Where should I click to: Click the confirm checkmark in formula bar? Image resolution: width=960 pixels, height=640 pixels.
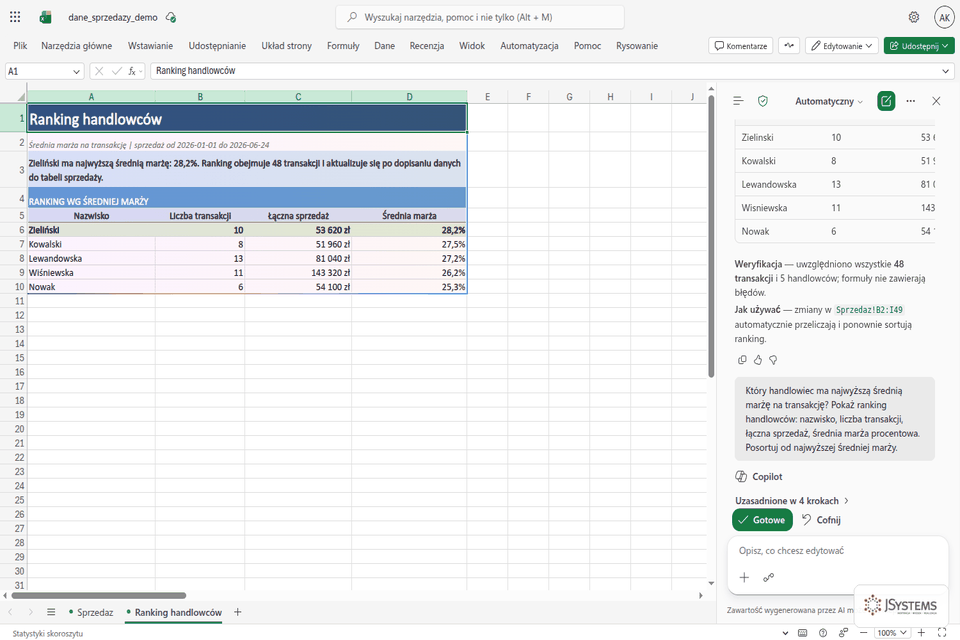(116, 71)
